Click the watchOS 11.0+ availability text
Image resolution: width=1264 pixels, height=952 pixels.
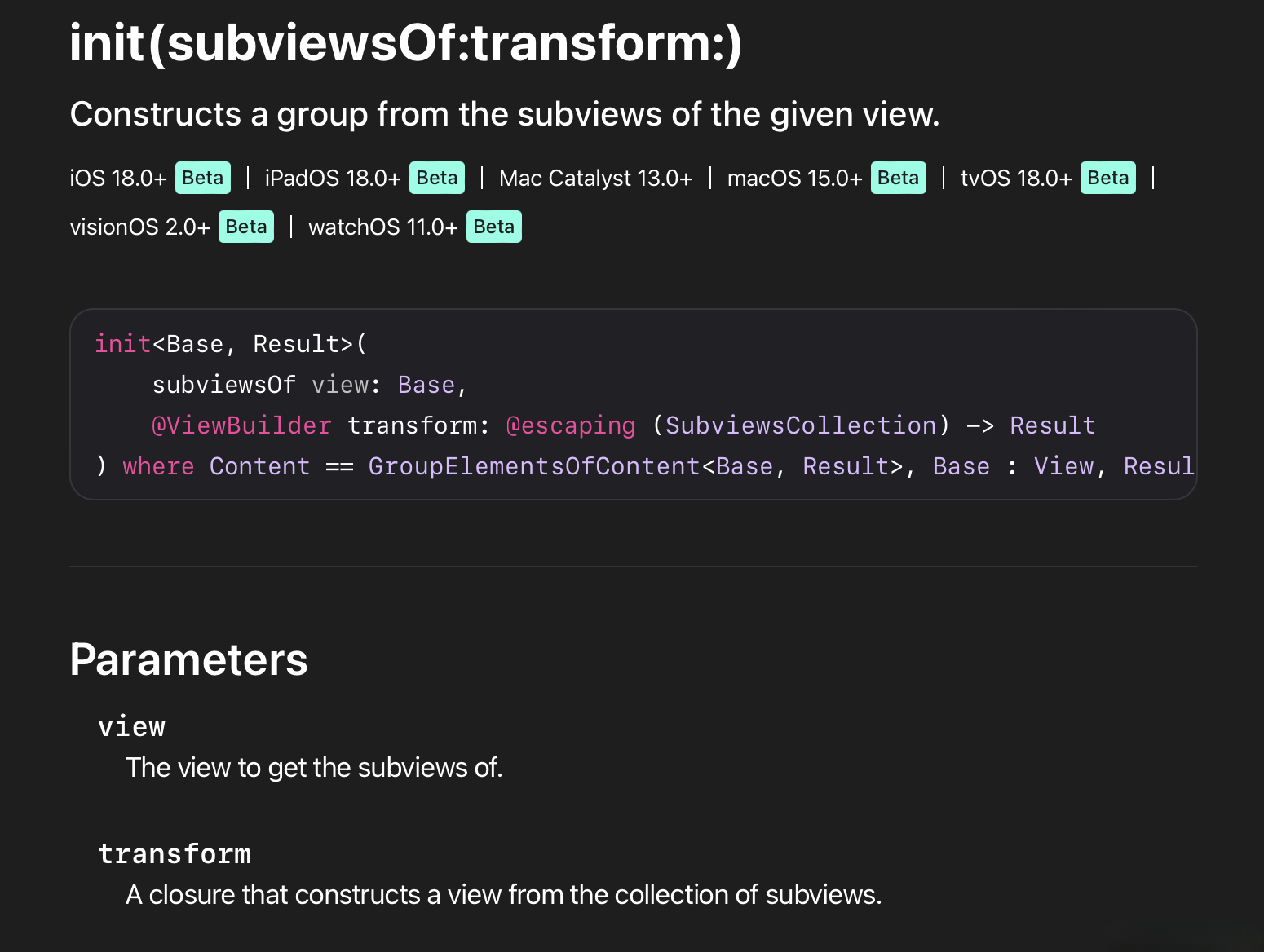tap(383, 227)
